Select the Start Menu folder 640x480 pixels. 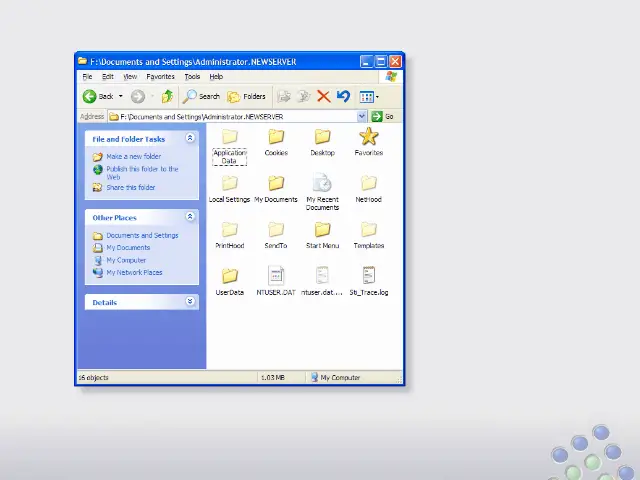pyautogui.click(x=322, y=230)
